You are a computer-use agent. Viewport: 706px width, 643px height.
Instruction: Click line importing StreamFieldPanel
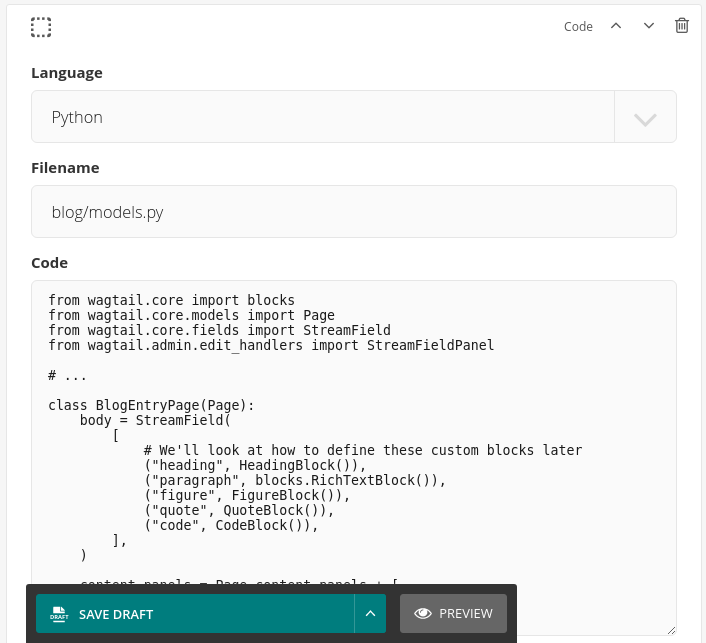(x=271, y=345)
